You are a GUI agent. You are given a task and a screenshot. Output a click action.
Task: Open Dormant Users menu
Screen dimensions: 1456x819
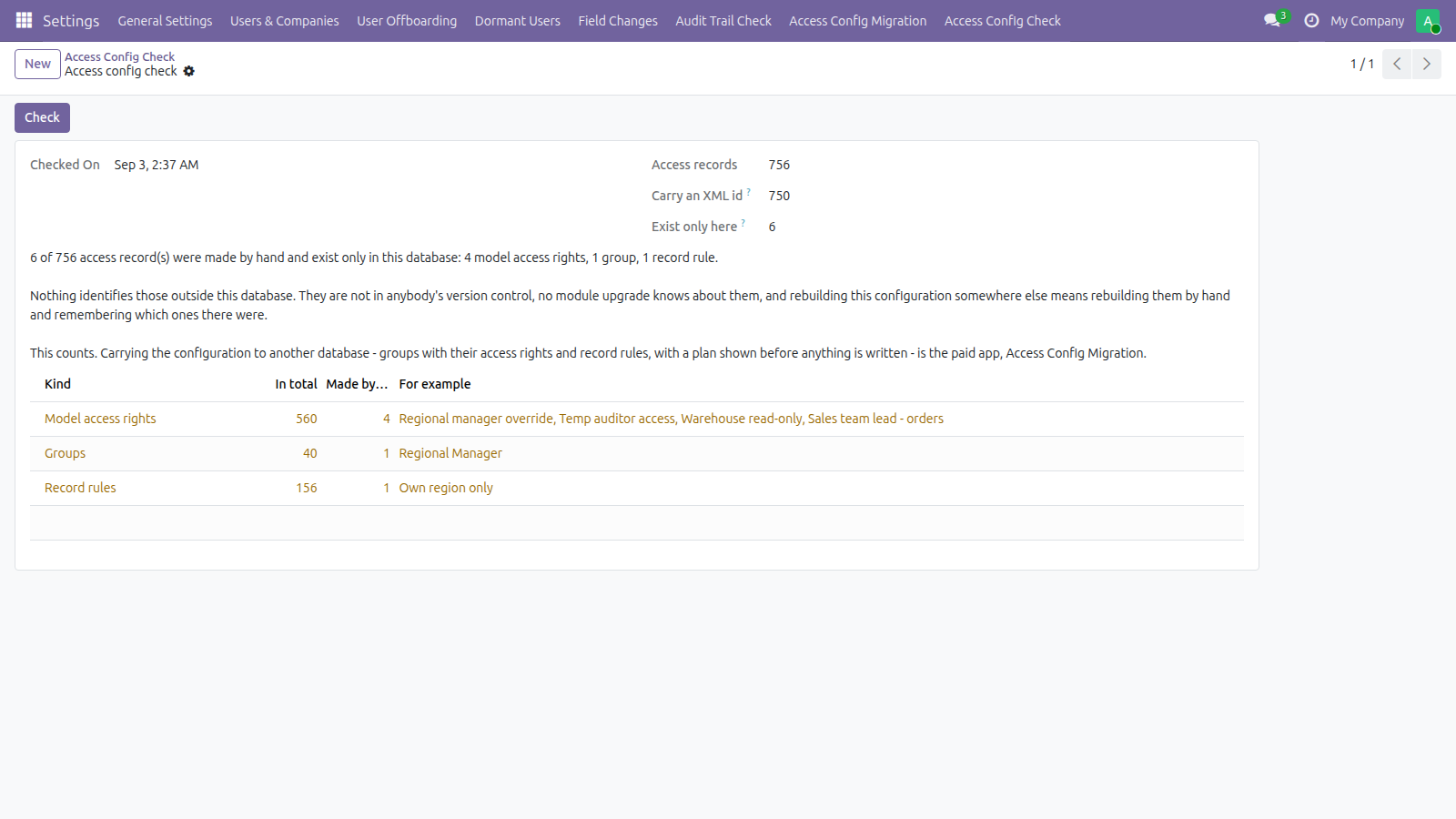tap(517, 21)
